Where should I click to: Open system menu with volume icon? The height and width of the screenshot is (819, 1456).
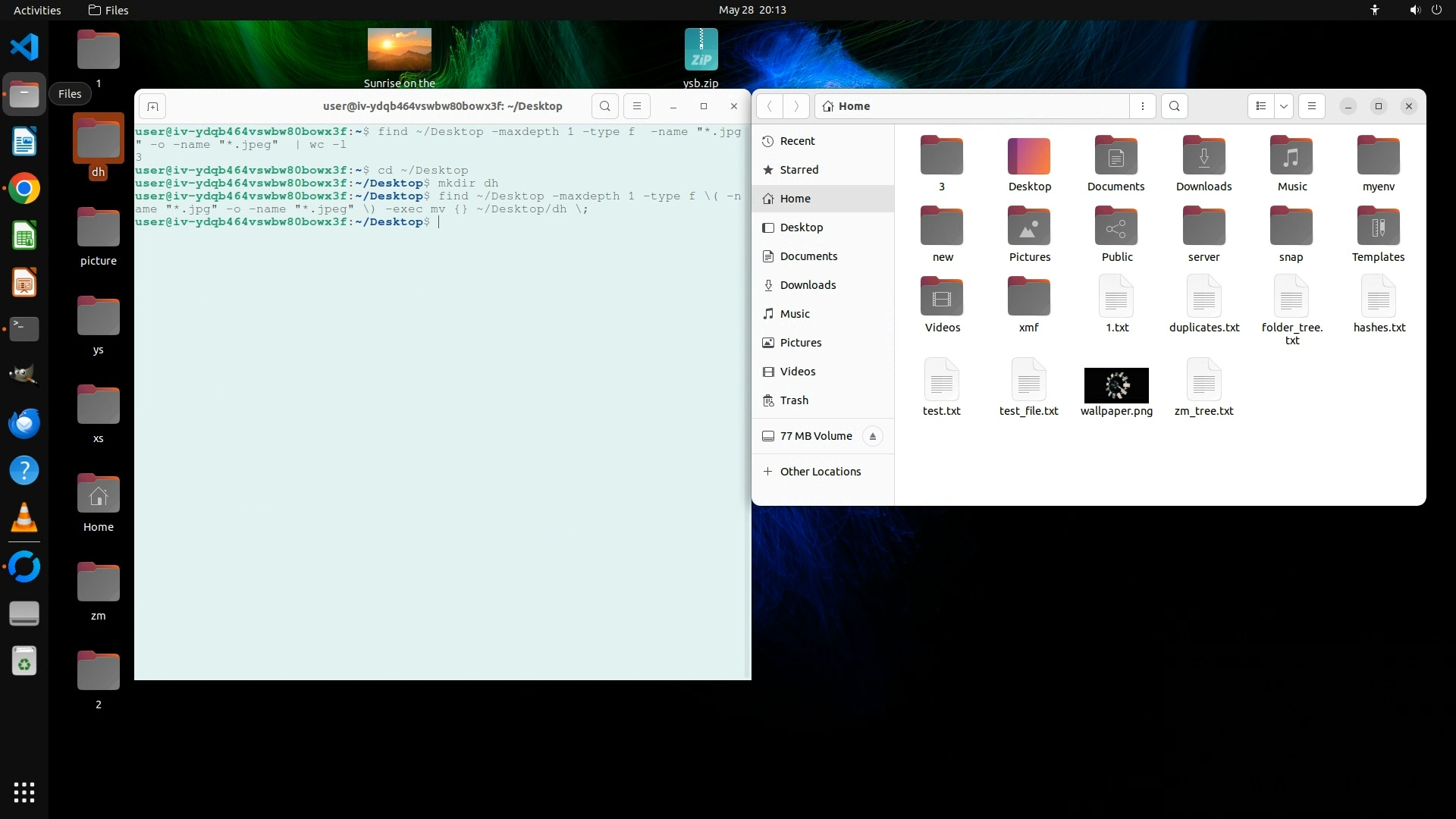click(1414, 10)
